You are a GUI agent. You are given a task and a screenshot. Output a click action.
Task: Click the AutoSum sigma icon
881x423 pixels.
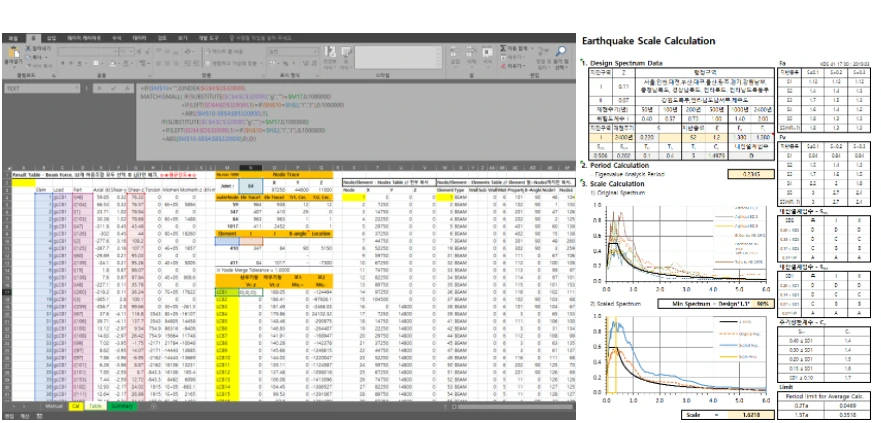[503, 49]
